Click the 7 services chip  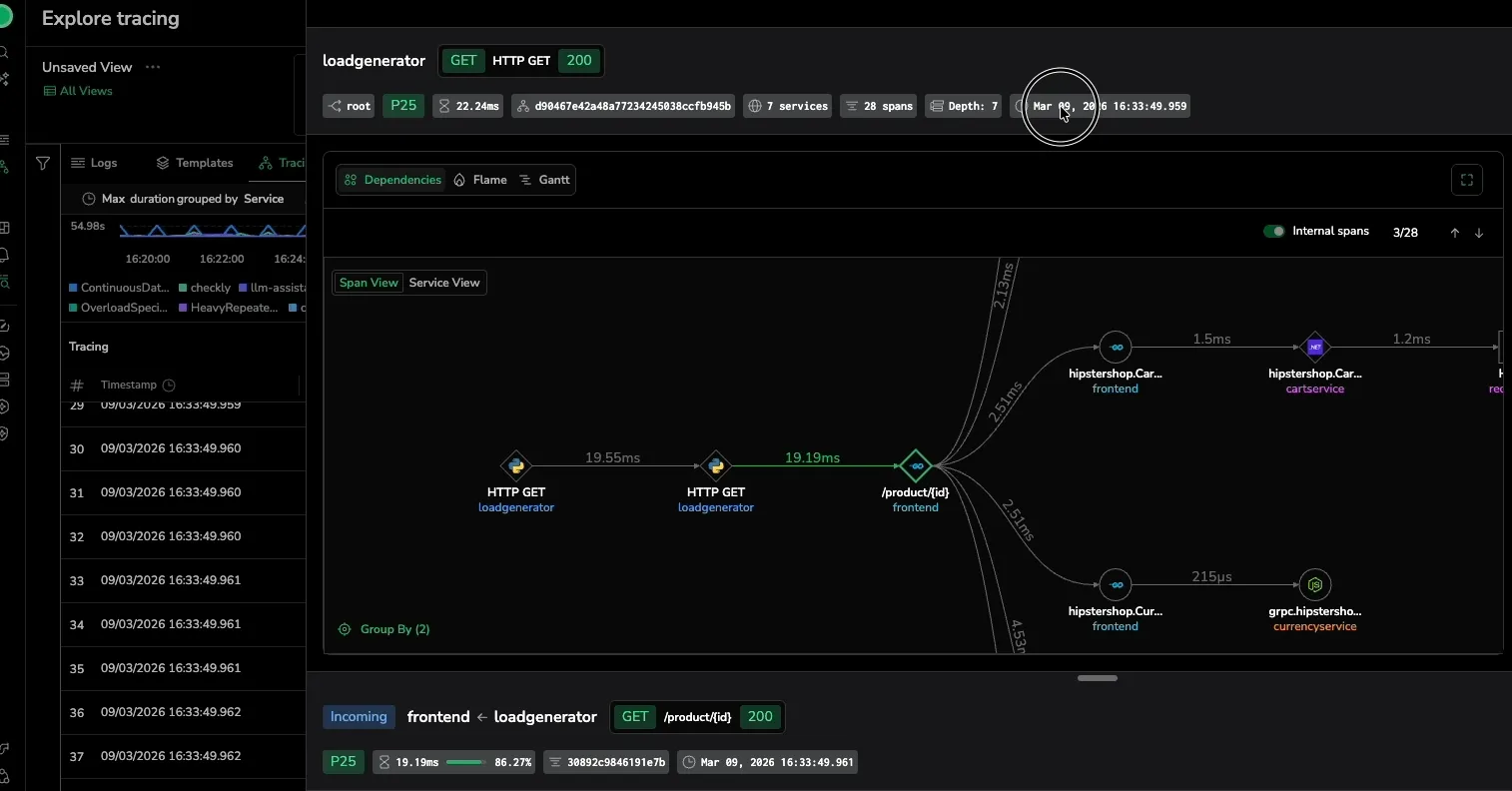[788, 106]
